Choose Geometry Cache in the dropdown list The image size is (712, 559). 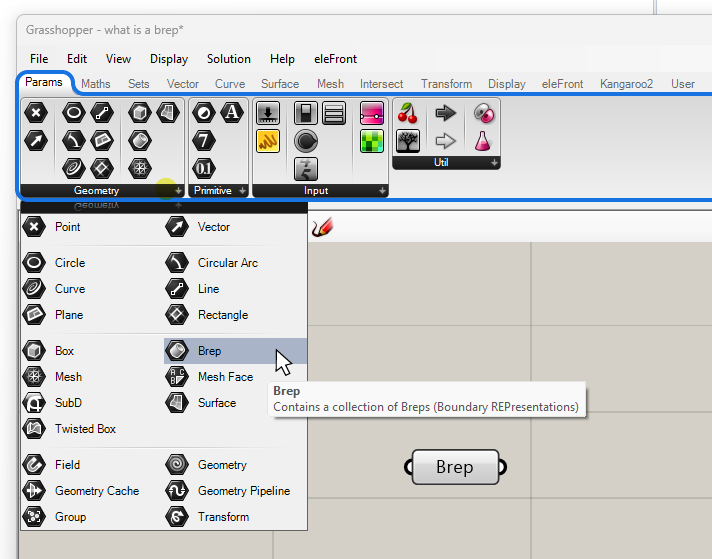pyautogui.click(x=92, y=490)
